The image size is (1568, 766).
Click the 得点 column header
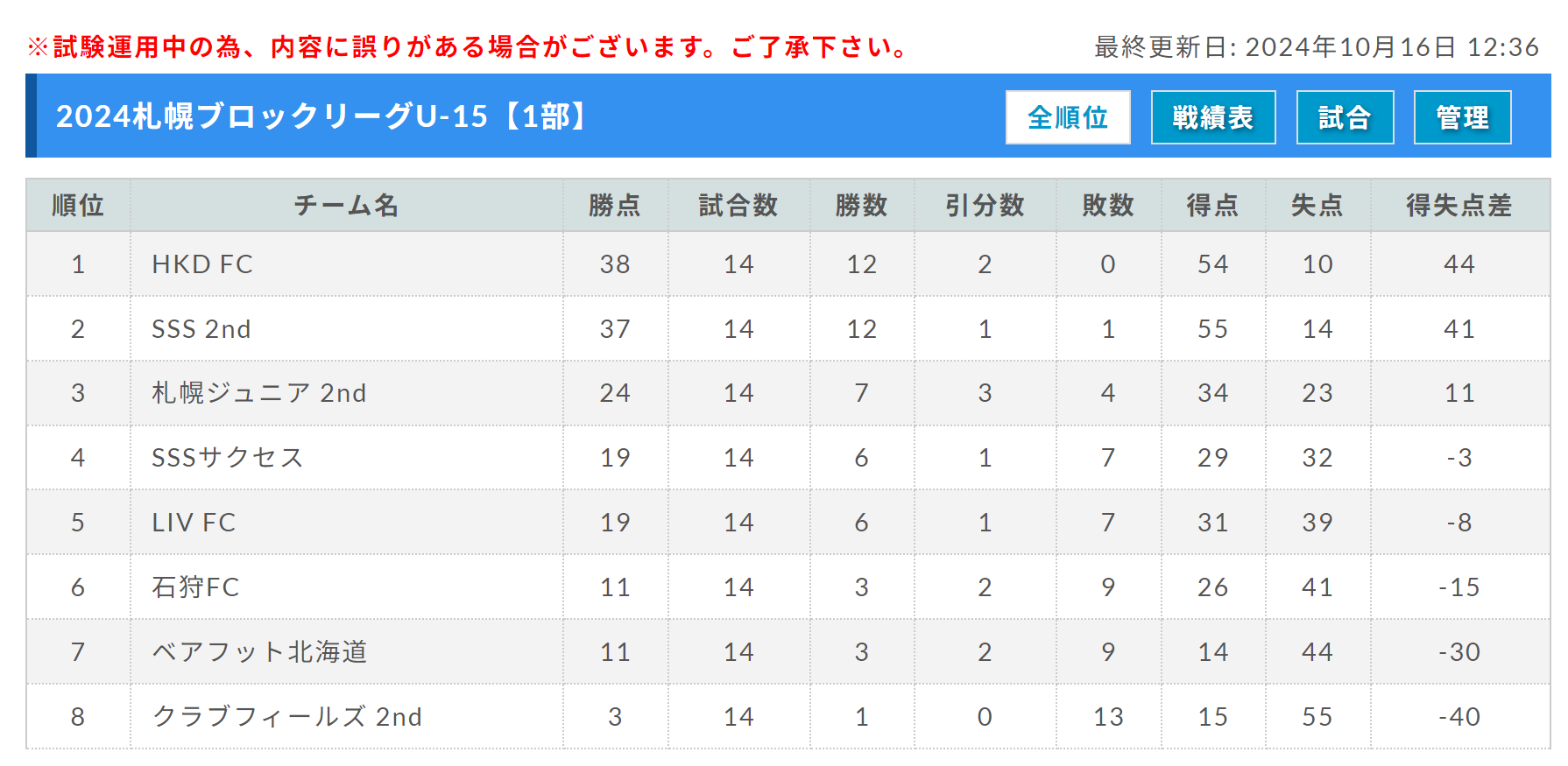pos(1212,206)
